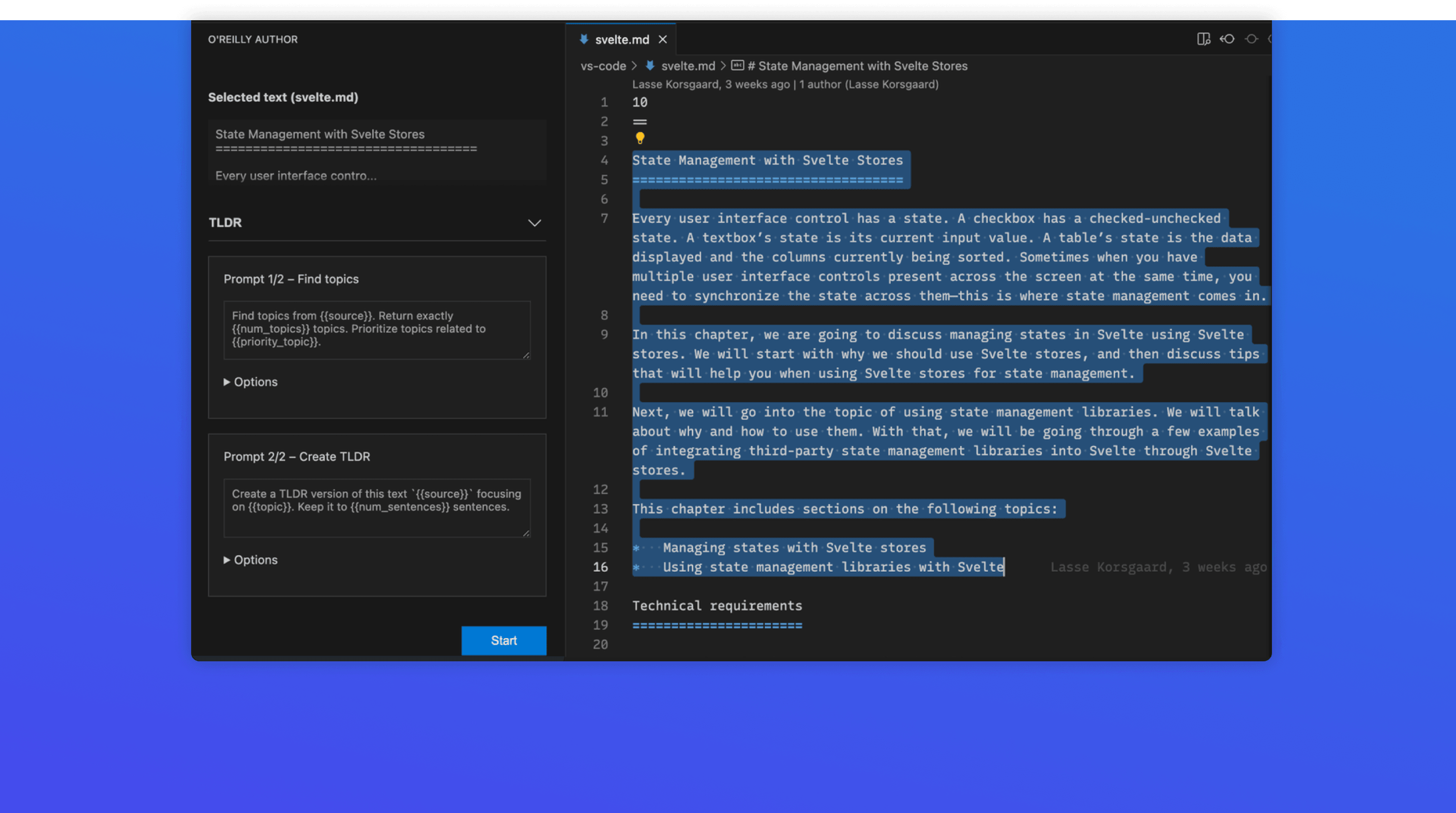This screenshot has width=1456, height=813.
Task: Click the Create TLDR prompt text area
Action: (377, 508)
